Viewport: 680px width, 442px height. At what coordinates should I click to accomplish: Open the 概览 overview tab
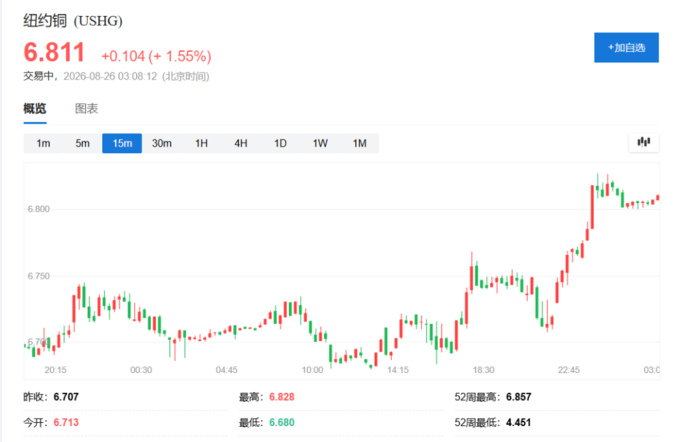35,108
